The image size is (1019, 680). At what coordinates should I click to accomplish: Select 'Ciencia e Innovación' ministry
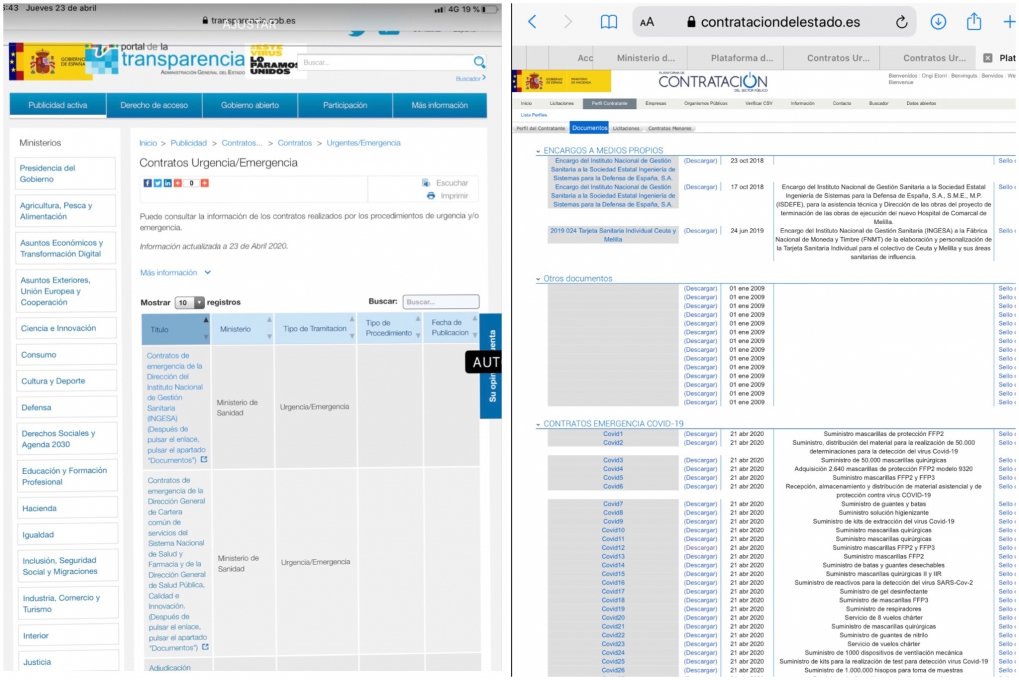[x=66, y=328]
